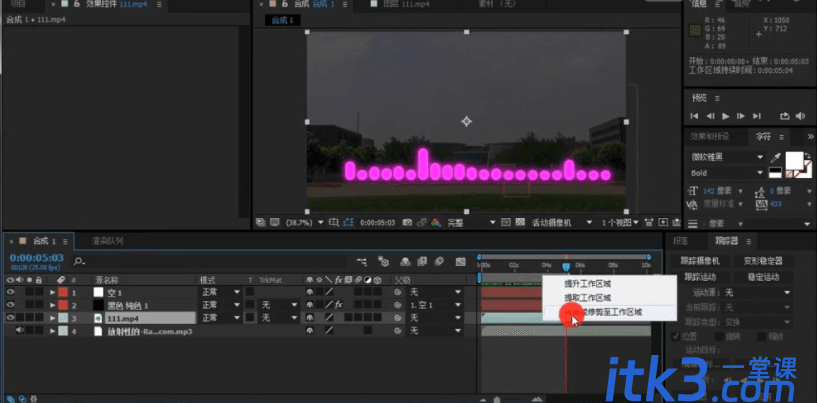Image resolution: width=817 pixels, height=403 pixels.
Task: Open the 跟踪器 panel menu icon
Action: [749, 241]
